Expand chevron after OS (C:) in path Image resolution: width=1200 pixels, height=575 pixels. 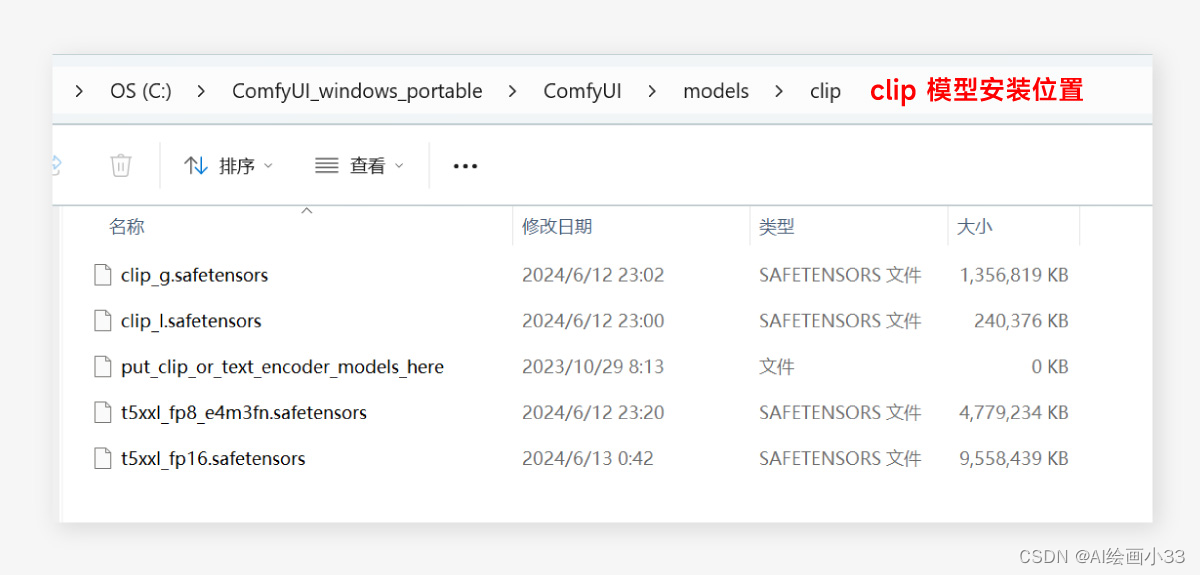point(202,91)
